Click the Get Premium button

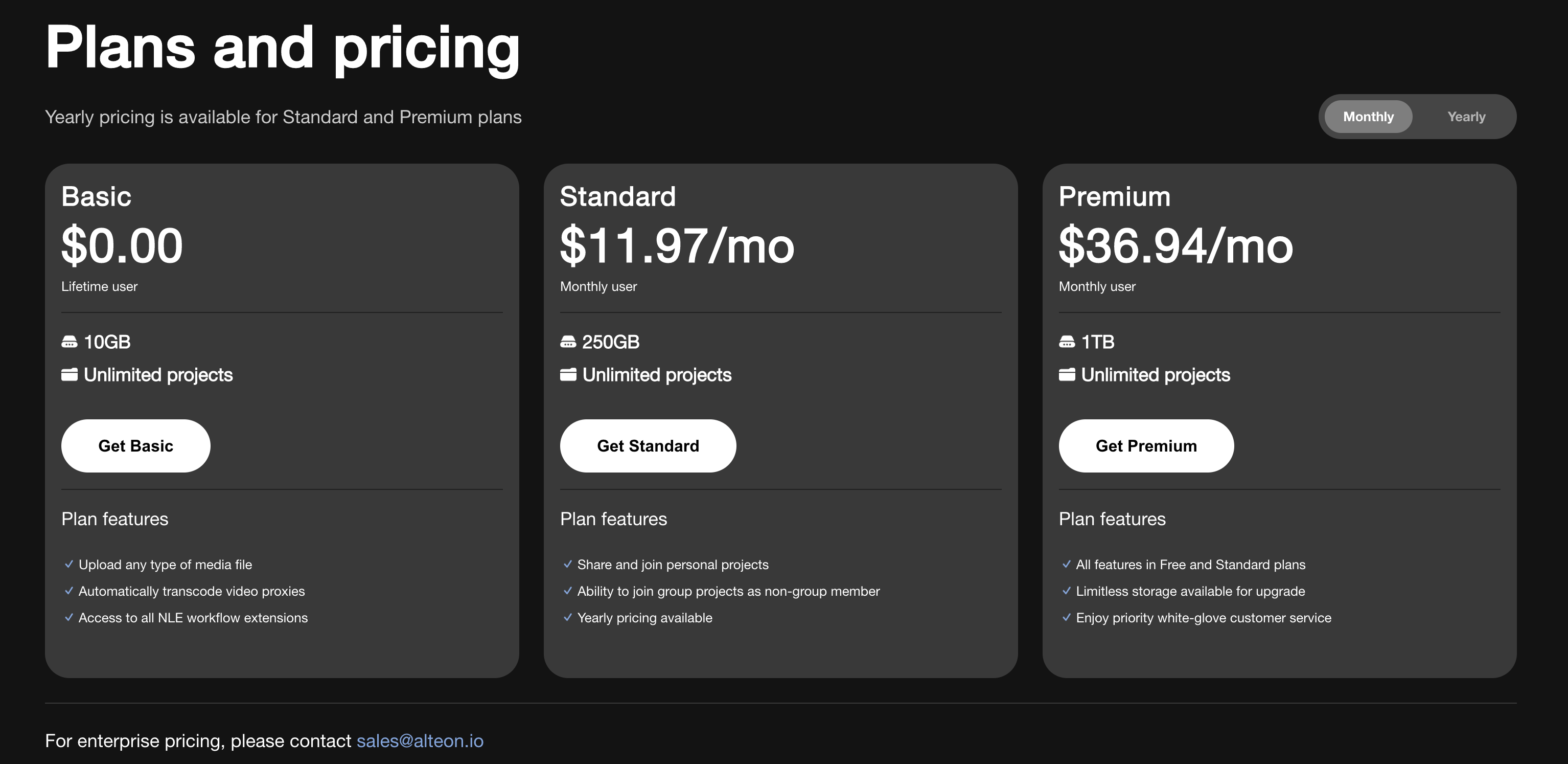(x=1145, y=446)
